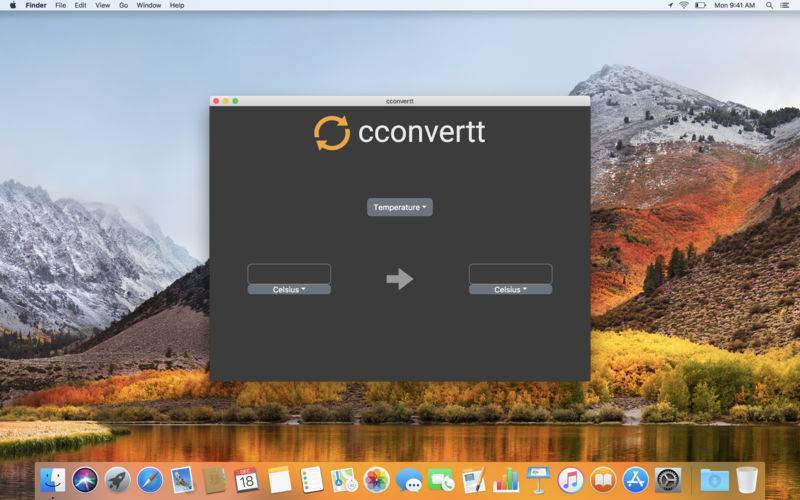The width and height of the screenshot is (800, 500).
Task: Open the Temperature category dropdown
Action: pyautogui.click(x=400, y=208)
